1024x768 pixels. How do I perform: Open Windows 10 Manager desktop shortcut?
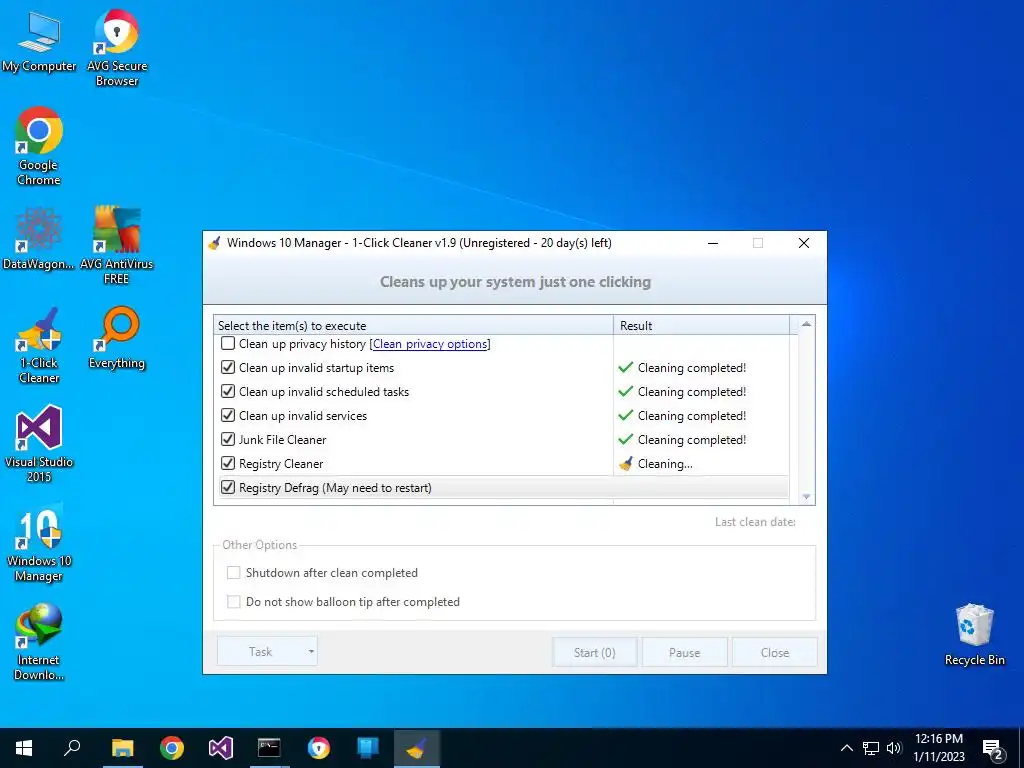[39, 543]
